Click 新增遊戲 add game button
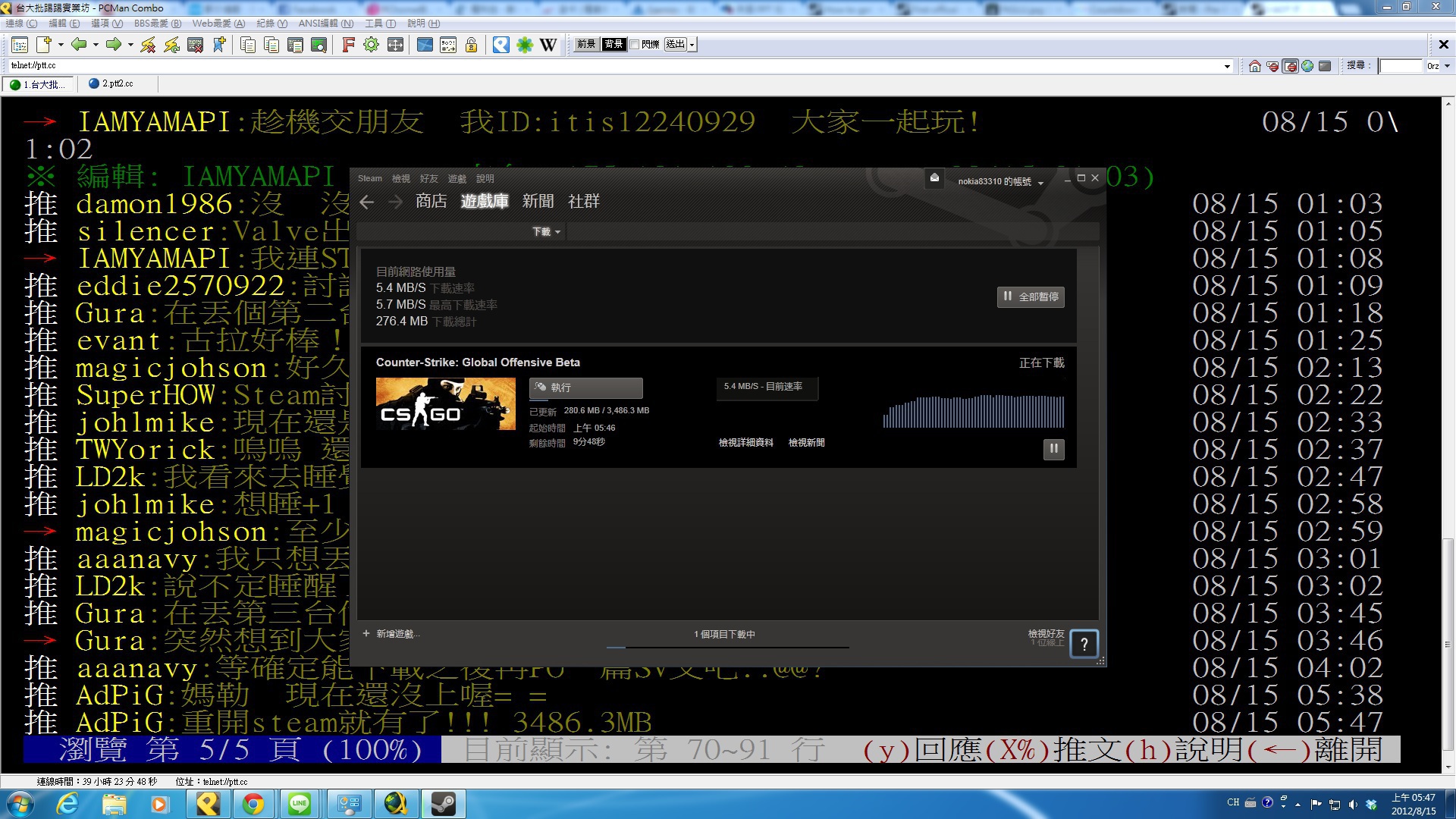Viewport: 1456px width, 819px height. [391, 634]
